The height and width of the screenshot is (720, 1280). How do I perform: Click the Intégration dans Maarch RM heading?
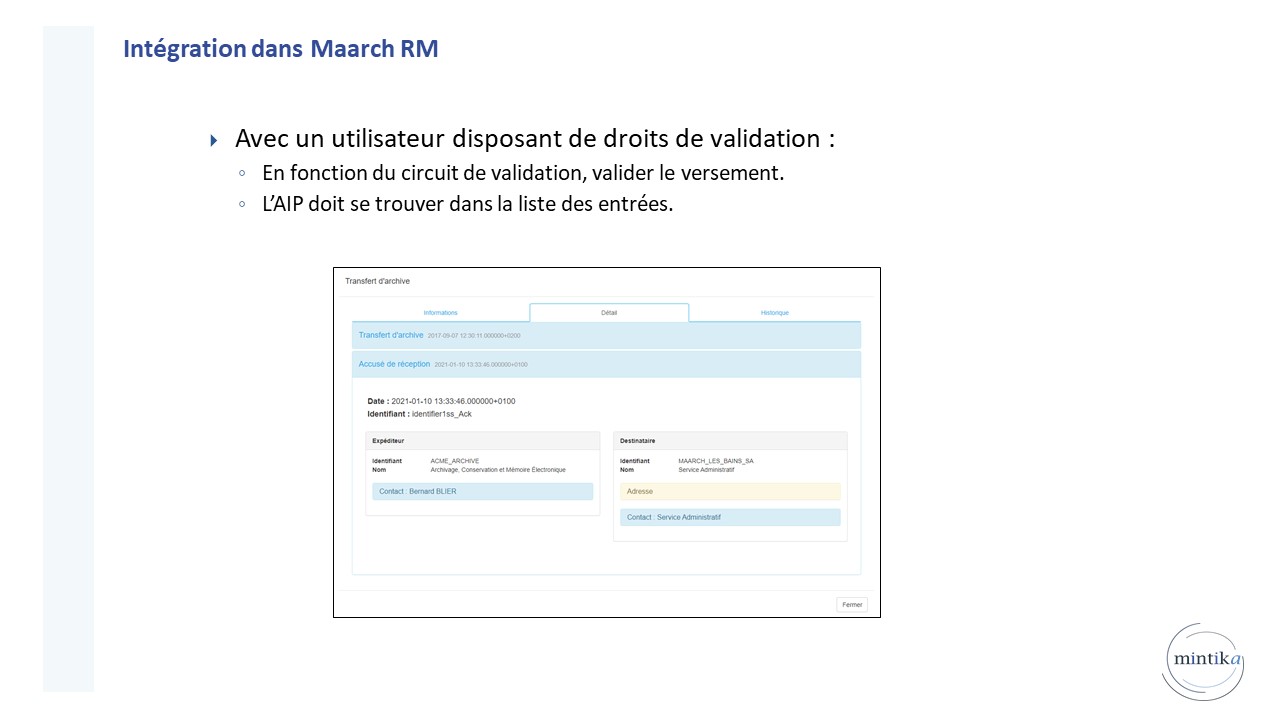[281, 48]
